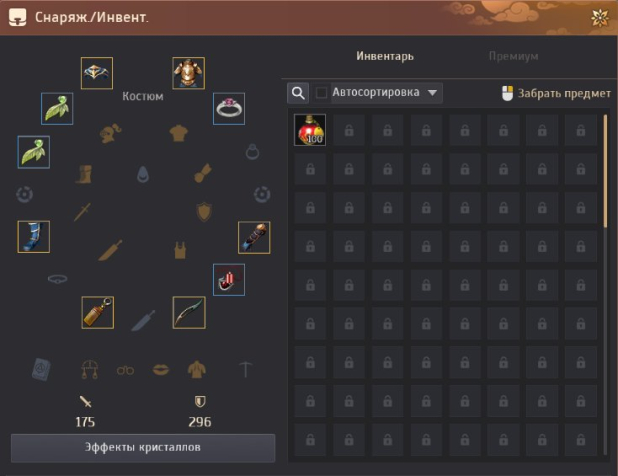This screenshot has height=476, width=618.
Task: Switch to the Инвентарь tab
Action: [385, 56]
